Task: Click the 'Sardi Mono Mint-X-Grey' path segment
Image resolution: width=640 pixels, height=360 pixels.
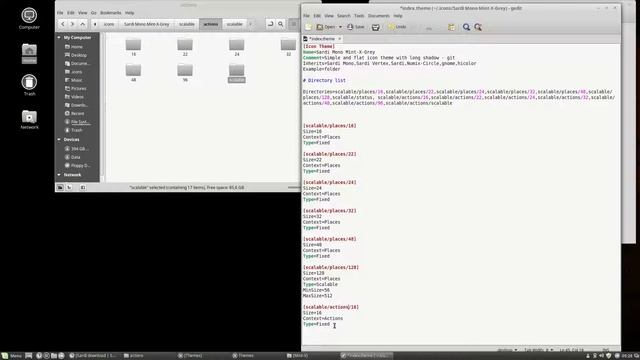Action: coord(147,24)
